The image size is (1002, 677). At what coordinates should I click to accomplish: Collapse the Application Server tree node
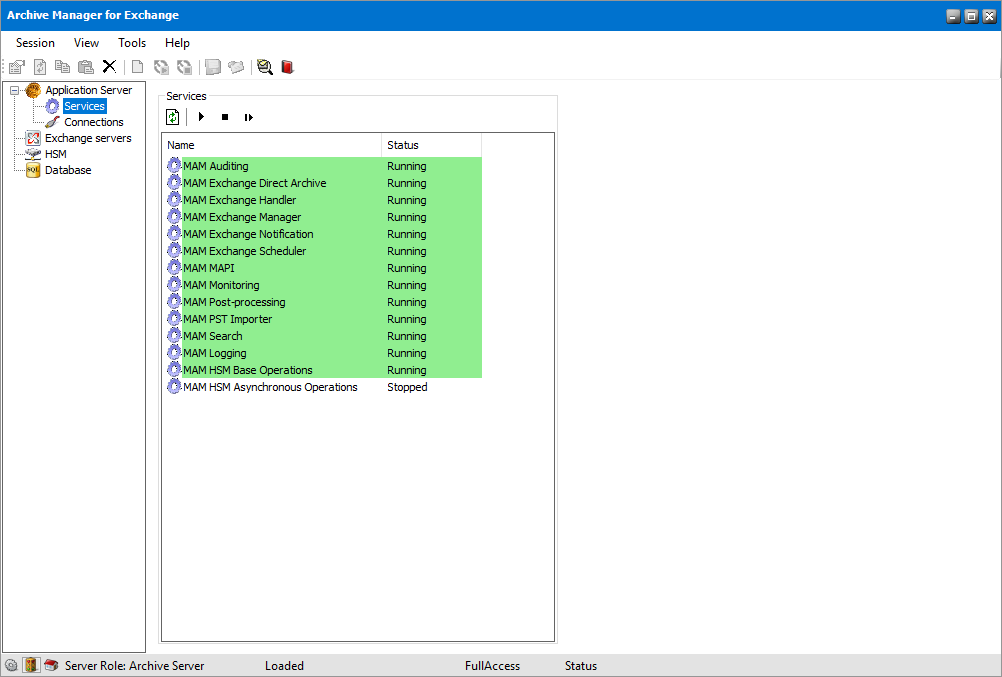tap(14, 90)
